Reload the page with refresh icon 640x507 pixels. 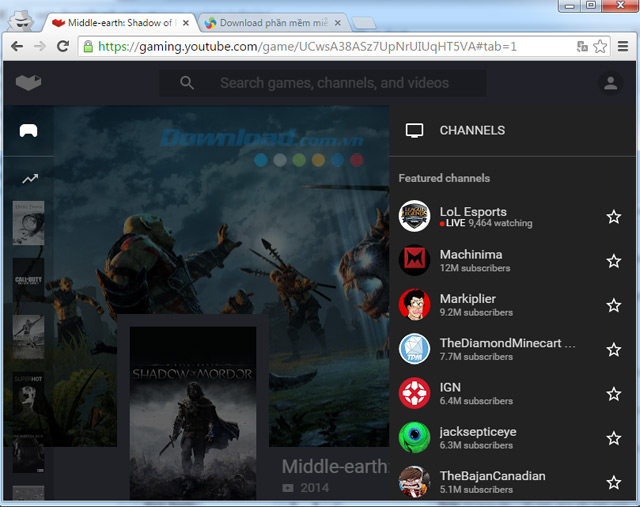[x=63, y=46]
